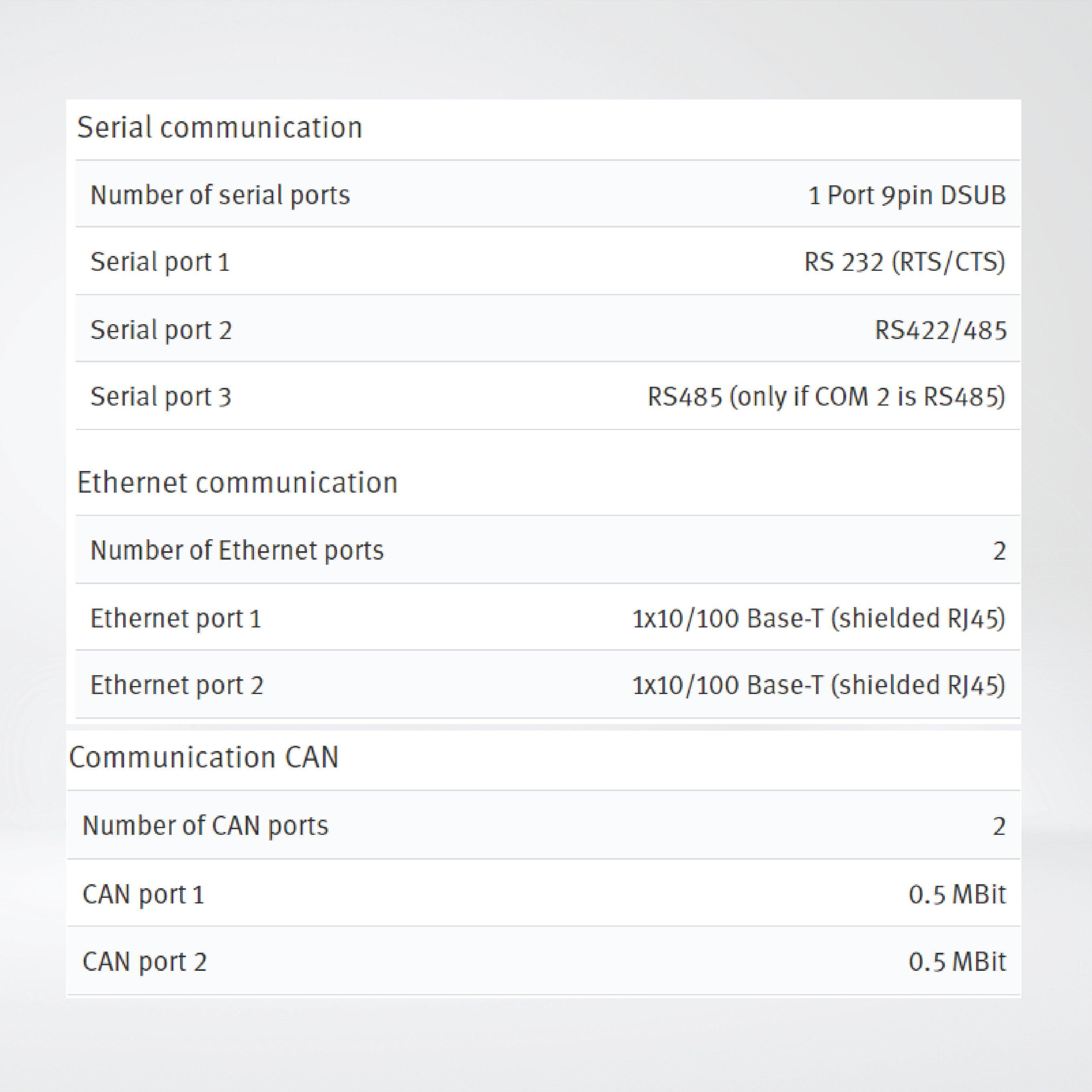Click the RS485 only if COM 2 value
The image size is (1092, 1092).
[826, 397]
